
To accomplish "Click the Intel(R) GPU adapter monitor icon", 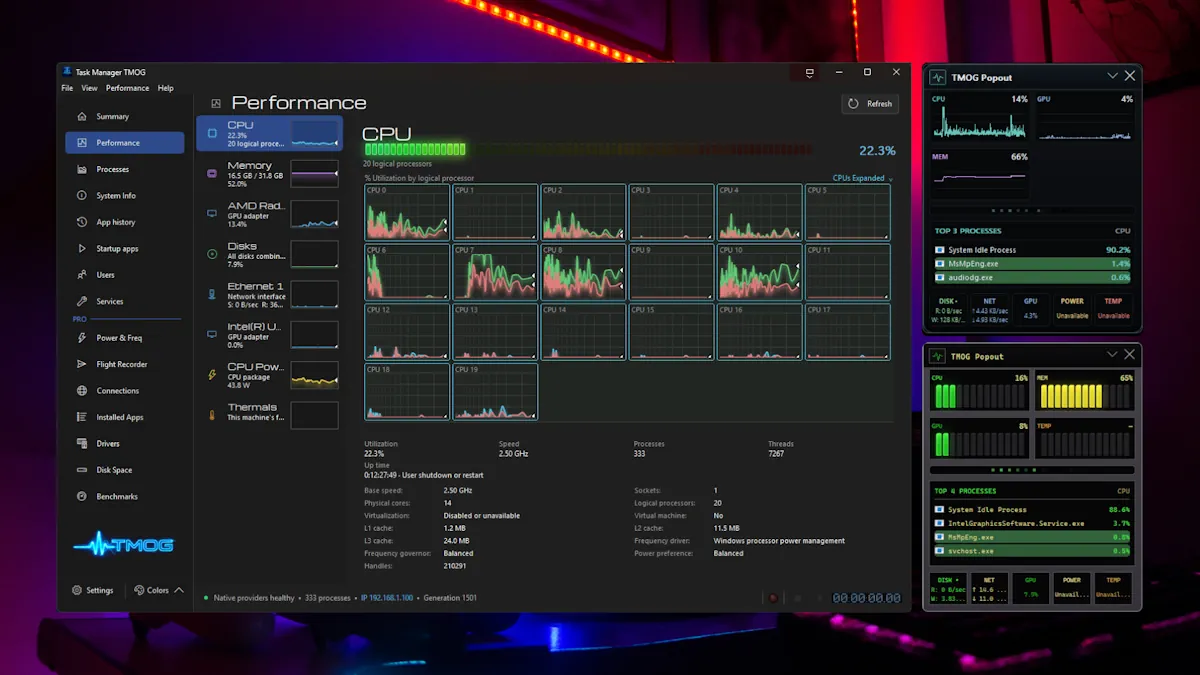I will pyautogui.click(x=212, y=334).
